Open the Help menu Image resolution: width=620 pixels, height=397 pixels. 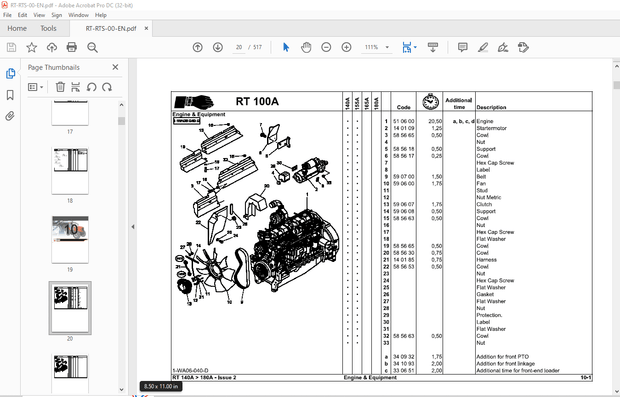pos(100,15)
